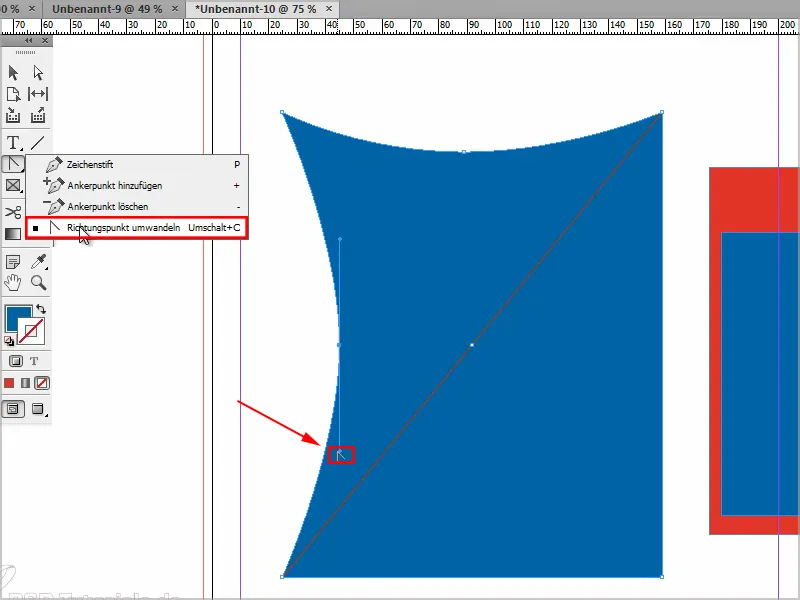This screenshot has width=800, height=600.
Task: Select the Page tool
Action: click(13, 94)
